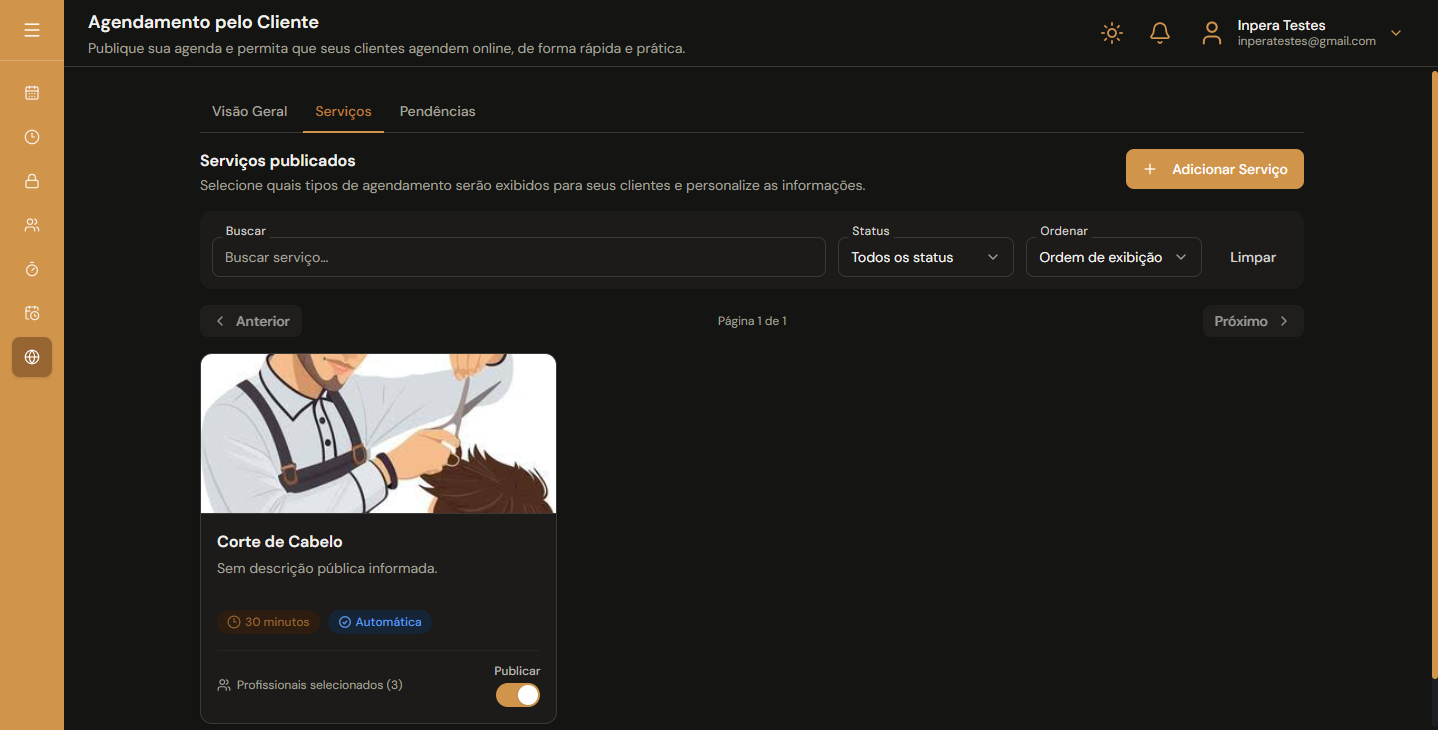Open the calendar icon in the sidebar
Image resolution: width=1438 pixels, height=730 pixels.
[x=32, y=93]
